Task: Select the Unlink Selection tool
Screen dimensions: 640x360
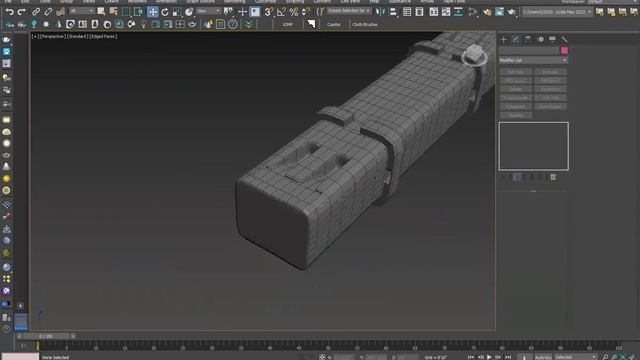Action: (x=48, y=12)
